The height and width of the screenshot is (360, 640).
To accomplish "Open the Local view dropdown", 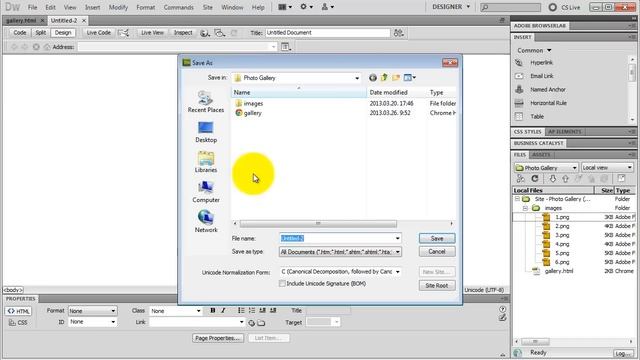I will tap(607, 168).
